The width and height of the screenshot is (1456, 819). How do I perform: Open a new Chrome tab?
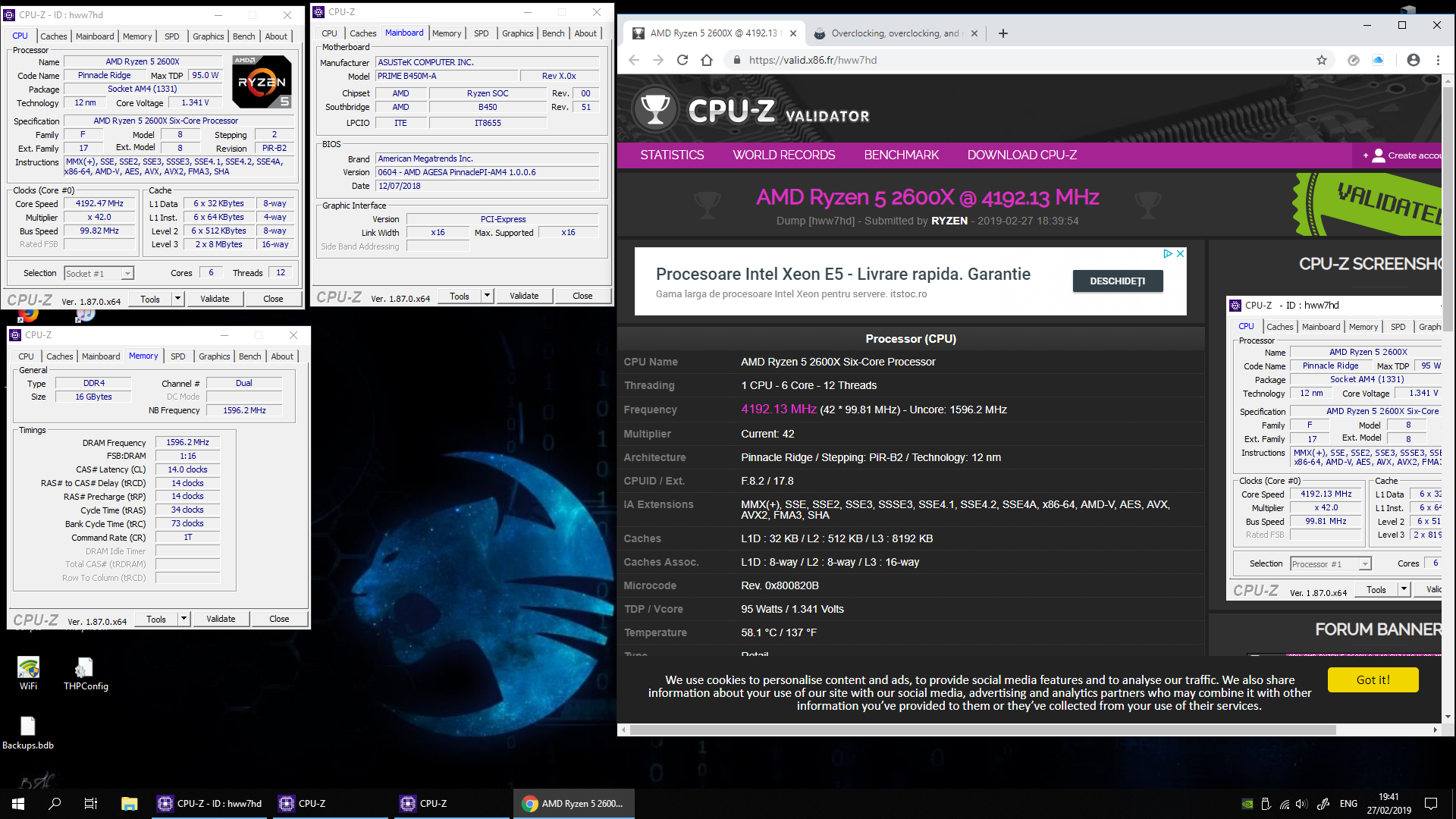[1003, 33]
